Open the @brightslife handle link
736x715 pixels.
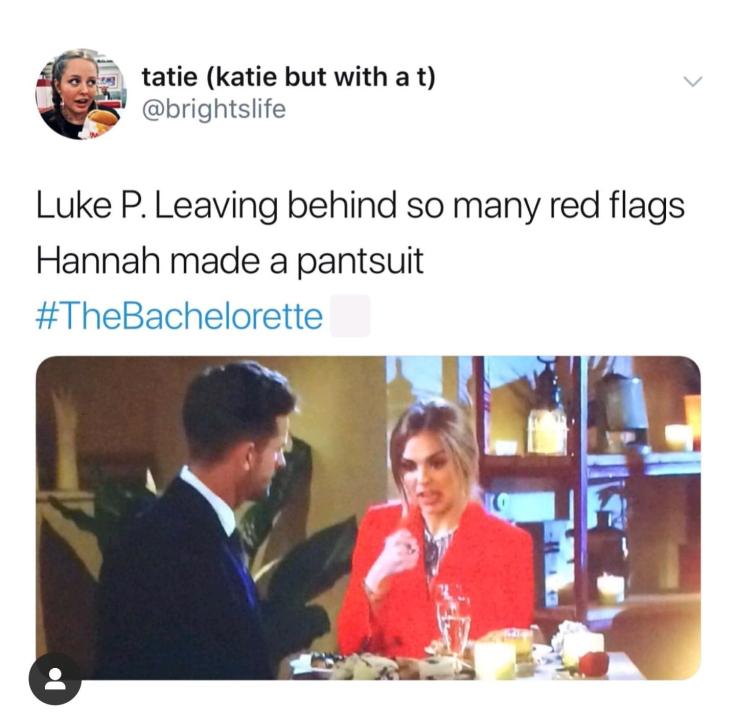(214, 109)
